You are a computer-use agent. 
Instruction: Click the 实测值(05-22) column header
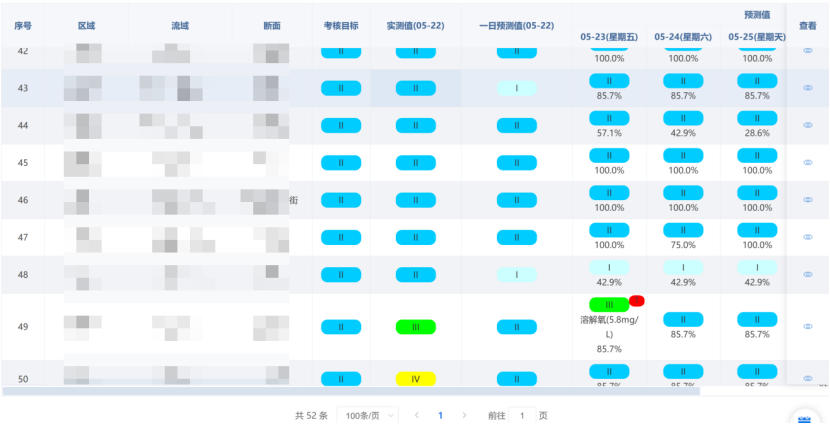pos(416,25)
